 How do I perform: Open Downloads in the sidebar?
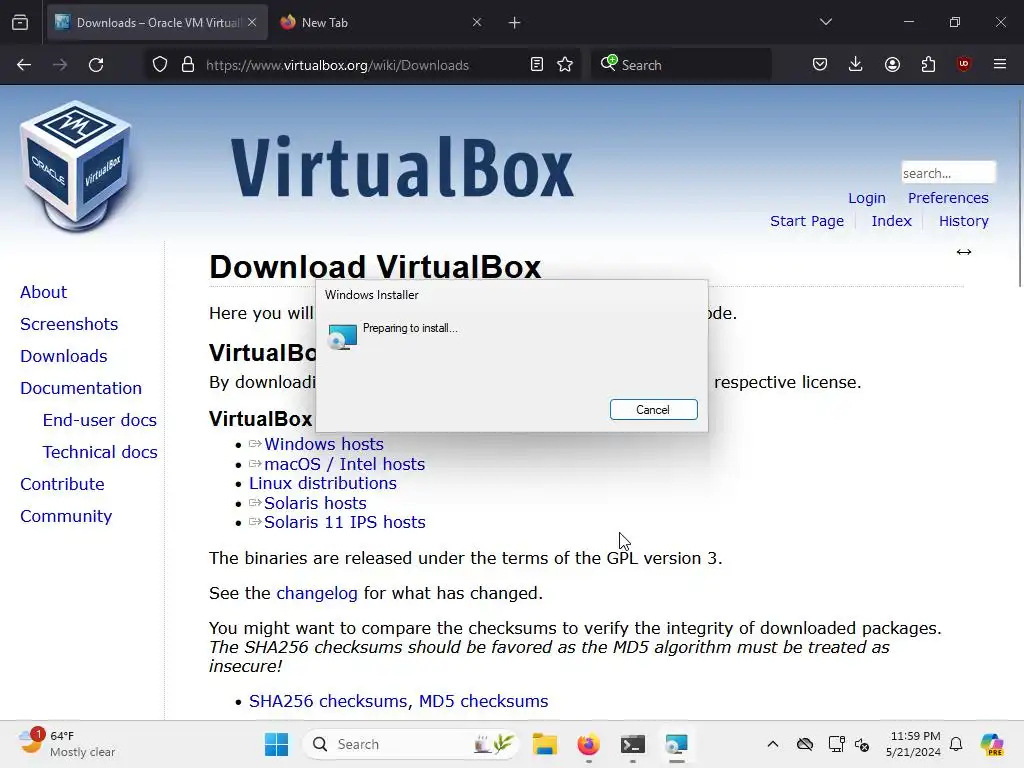click(63, 356)
